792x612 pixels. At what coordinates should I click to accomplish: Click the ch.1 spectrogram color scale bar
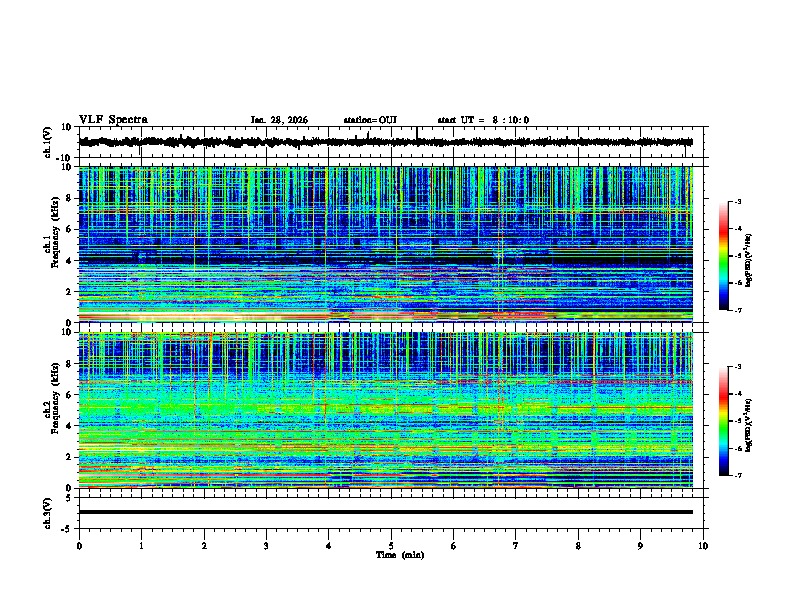point(723,256)
